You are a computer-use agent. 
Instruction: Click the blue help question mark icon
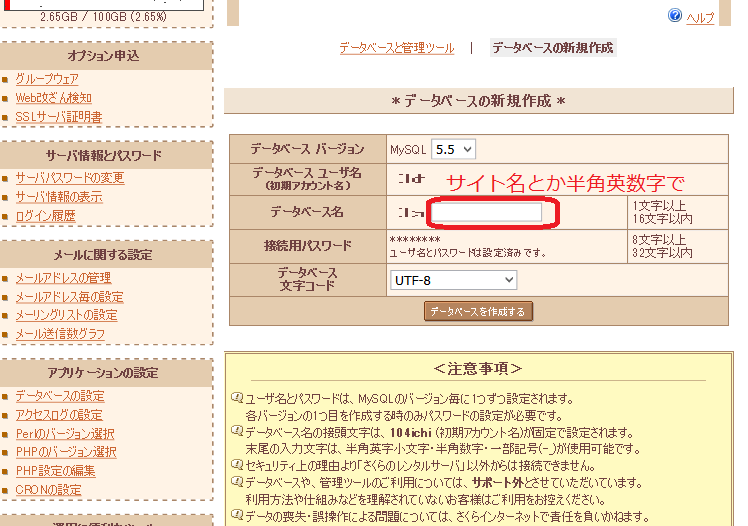675,16
